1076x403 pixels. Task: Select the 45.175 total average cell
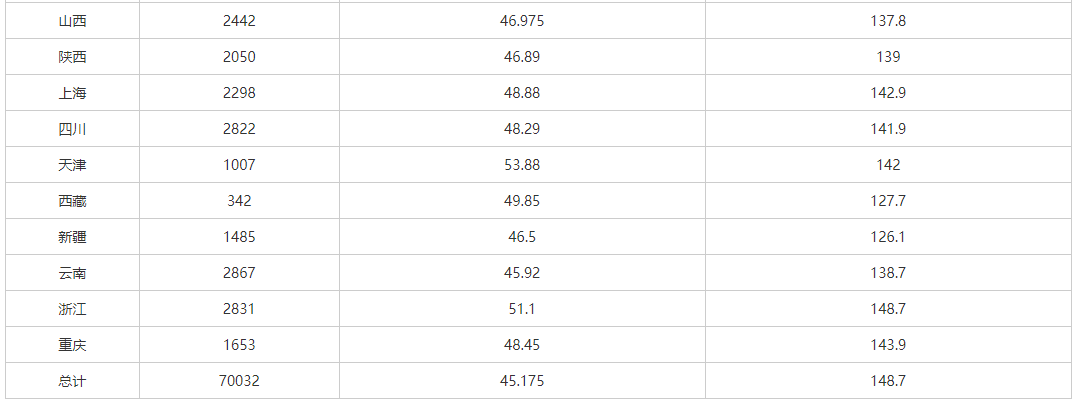[x=522, y=381]
